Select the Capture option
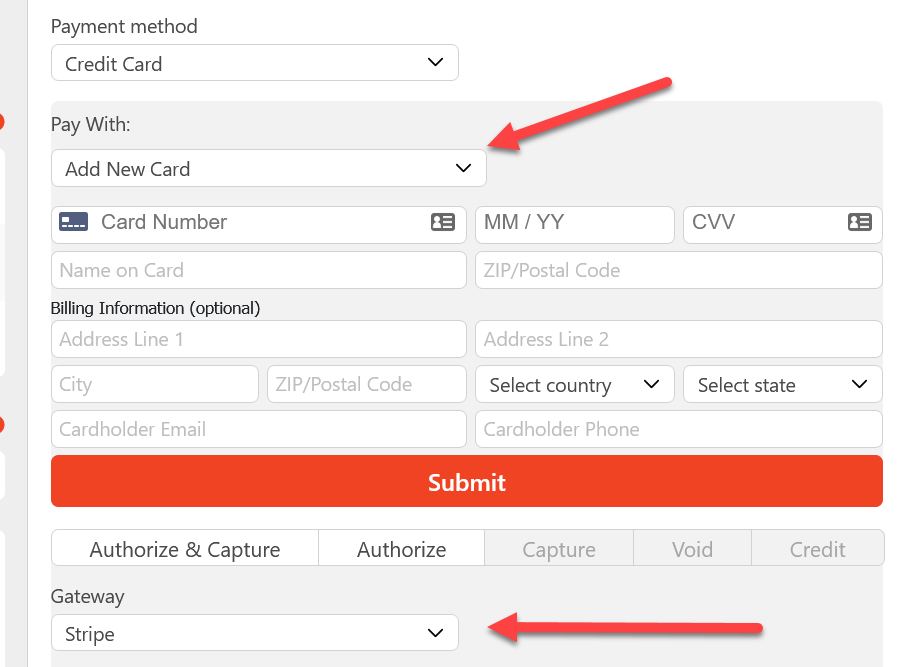 pos(559,548)
